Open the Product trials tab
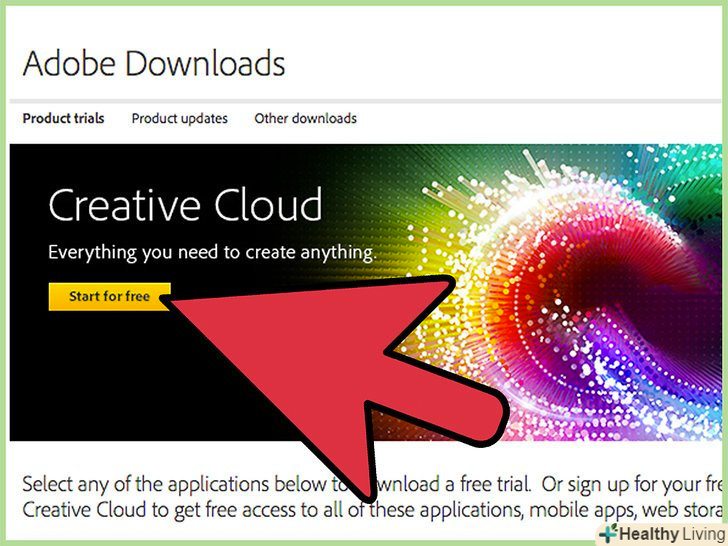The image size is (728, 546). [x=64, y=118]
